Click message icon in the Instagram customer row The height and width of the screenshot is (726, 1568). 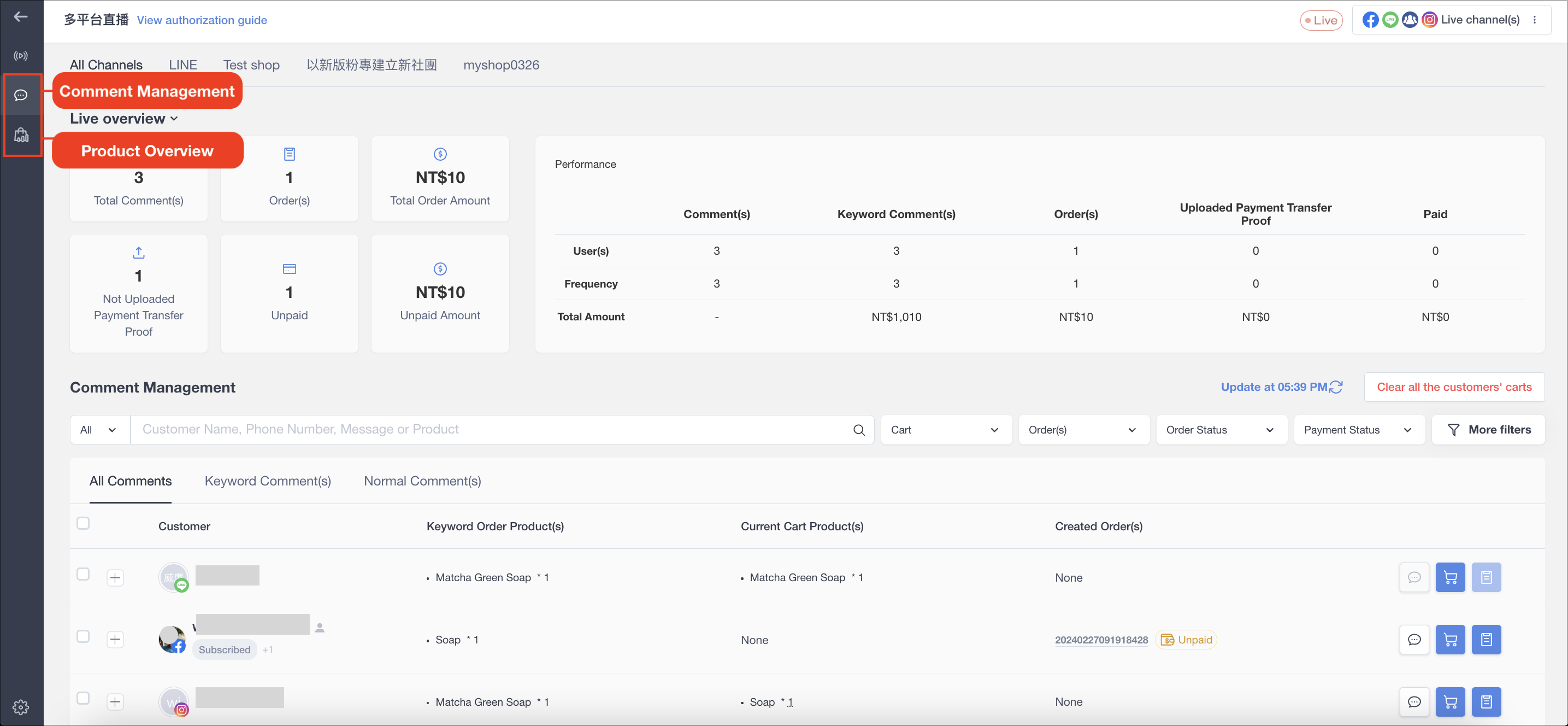pos(1413,701)
